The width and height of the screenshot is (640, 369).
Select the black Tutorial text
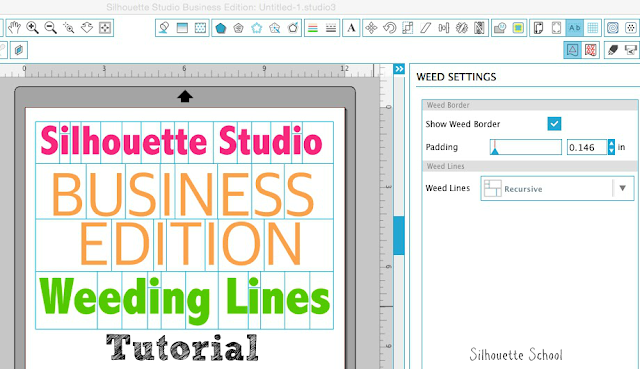coord(182,347)
